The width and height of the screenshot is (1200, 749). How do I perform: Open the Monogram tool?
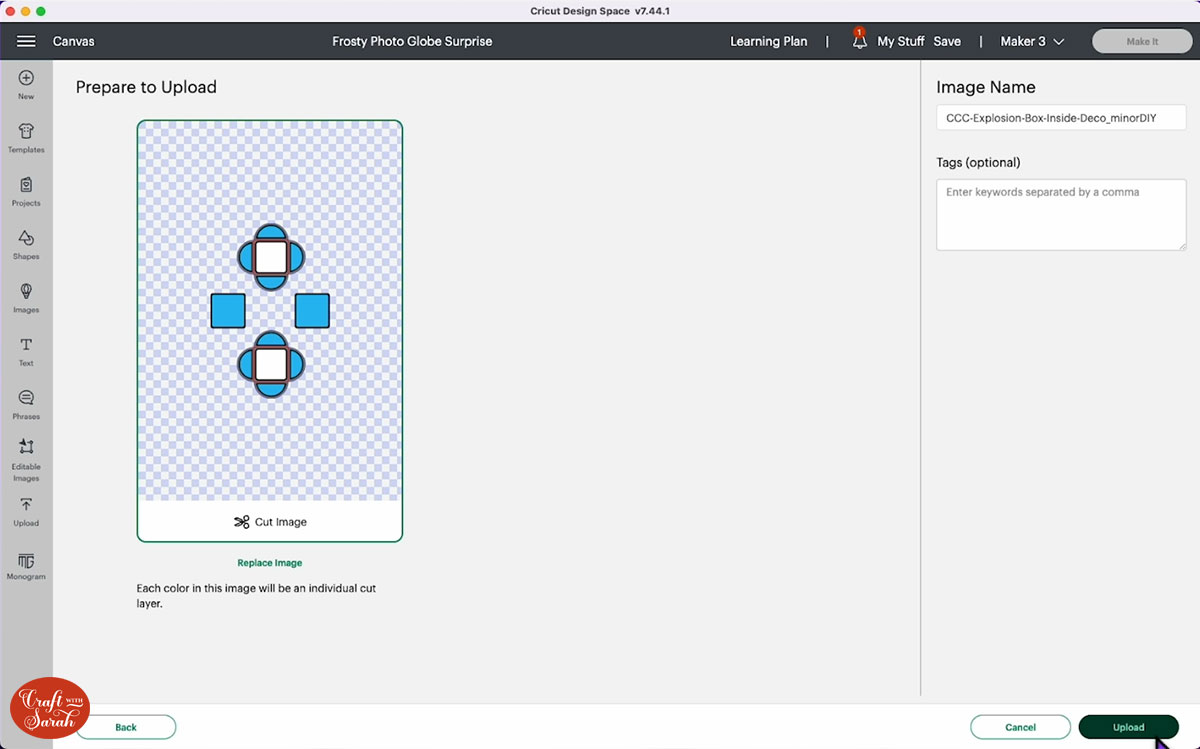pos(26,566)
